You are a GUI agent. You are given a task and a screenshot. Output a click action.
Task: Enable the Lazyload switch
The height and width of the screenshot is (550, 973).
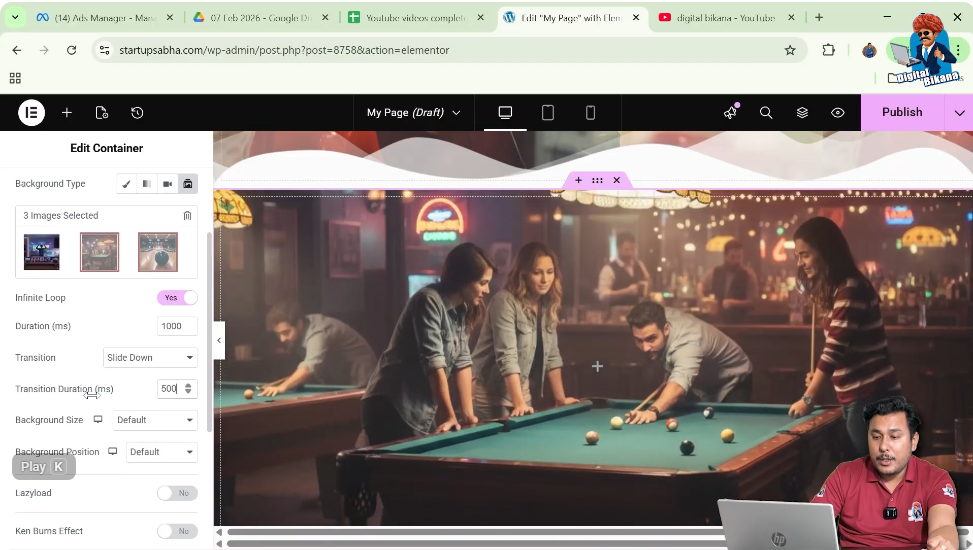pyautogui.click(x=177, y=493)
